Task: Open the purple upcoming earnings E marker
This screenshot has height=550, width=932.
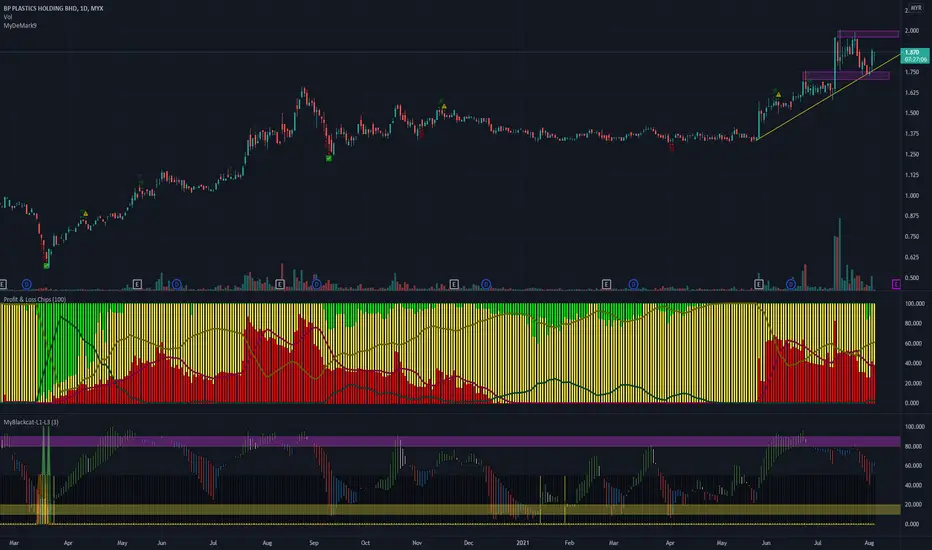Action: click(x=896, y=284)
